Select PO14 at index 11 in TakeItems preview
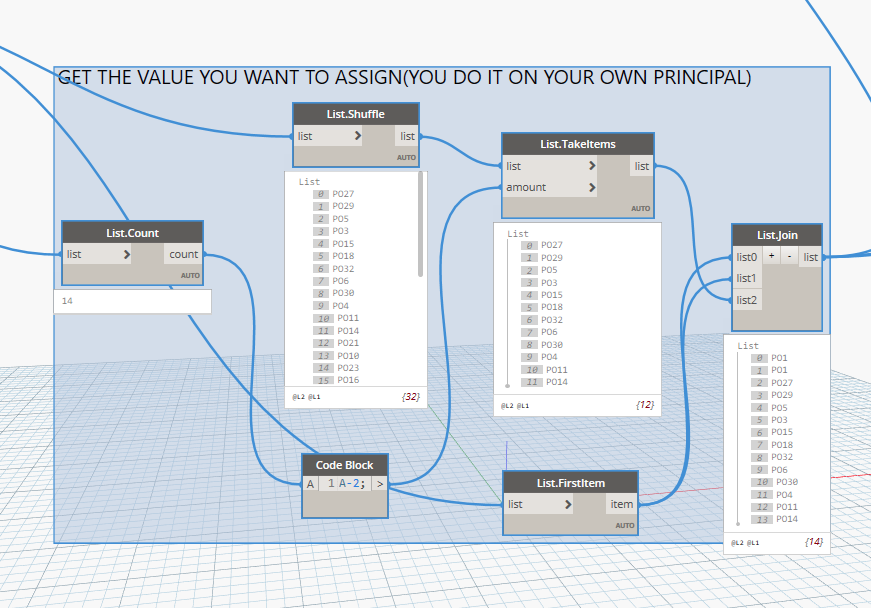 557,381
